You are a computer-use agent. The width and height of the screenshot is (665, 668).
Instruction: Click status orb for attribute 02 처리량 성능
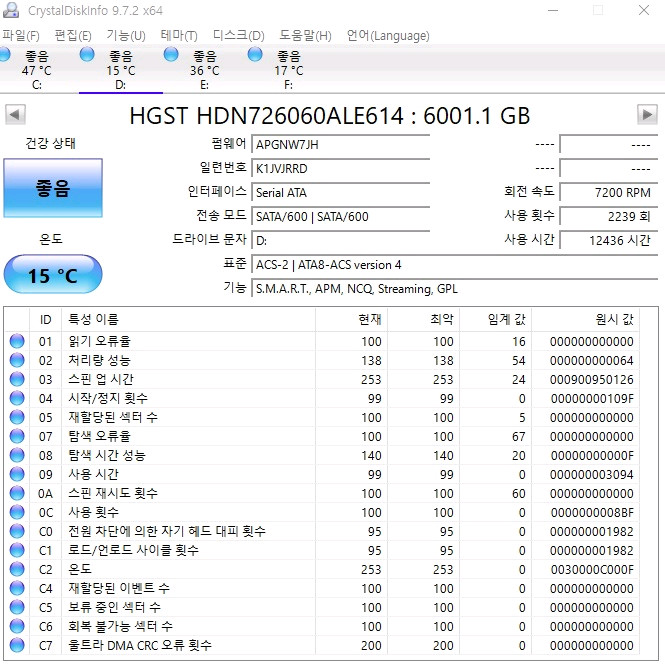pyautogui.click(x=17, y=360)
